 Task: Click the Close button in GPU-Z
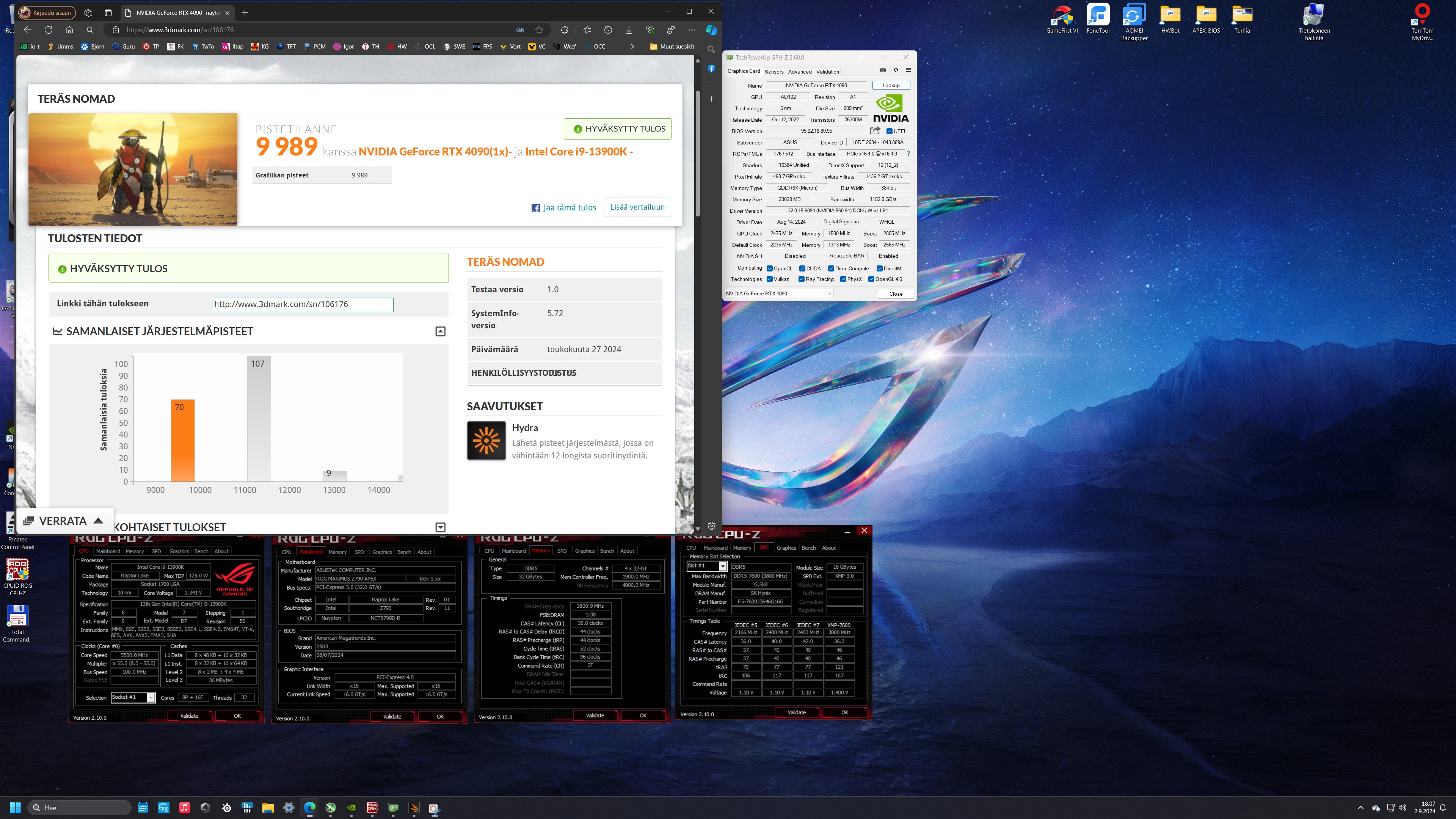click(x=896, y=294)
